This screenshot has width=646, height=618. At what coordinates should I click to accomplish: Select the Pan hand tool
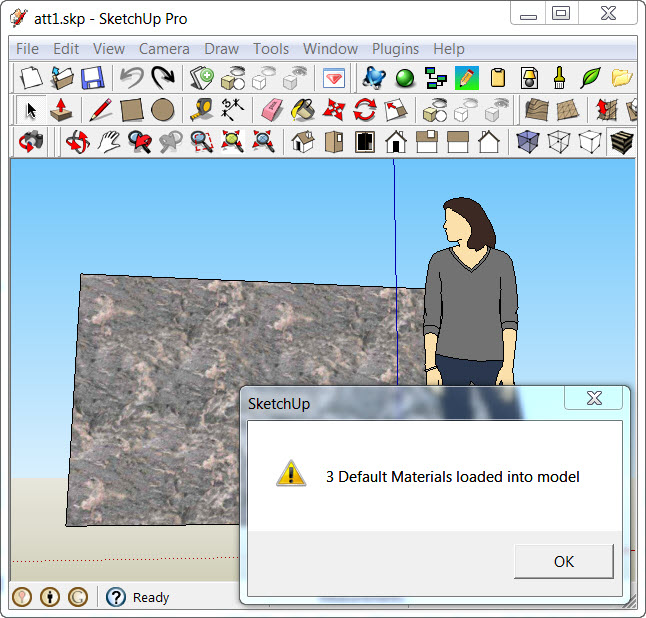pyautogui.click(x=108, y=143)
